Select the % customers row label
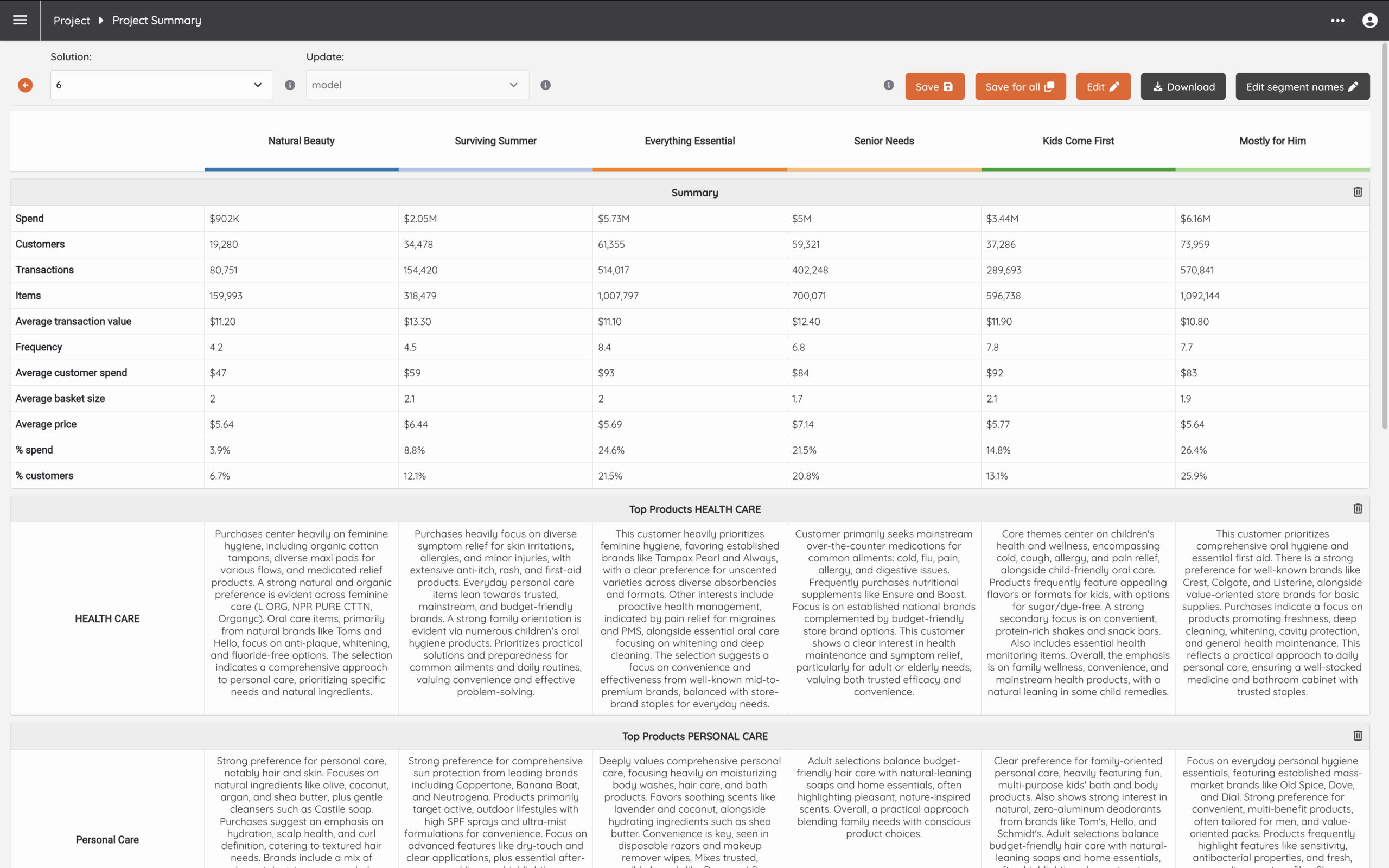 (x=44, y=475)
